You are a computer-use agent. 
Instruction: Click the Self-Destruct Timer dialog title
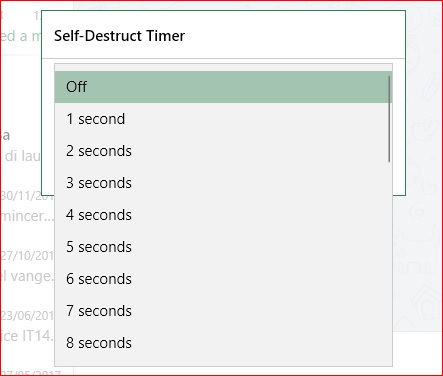[x=119, y=36]
